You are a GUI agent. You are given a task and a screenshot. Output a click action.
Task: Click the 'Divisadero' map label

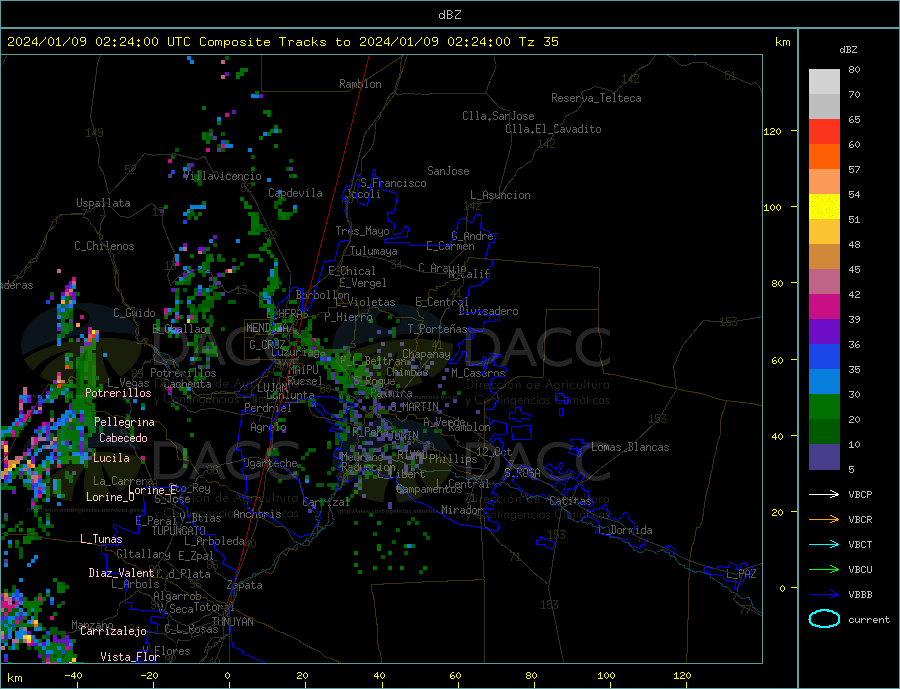click(x=488, y=311)
